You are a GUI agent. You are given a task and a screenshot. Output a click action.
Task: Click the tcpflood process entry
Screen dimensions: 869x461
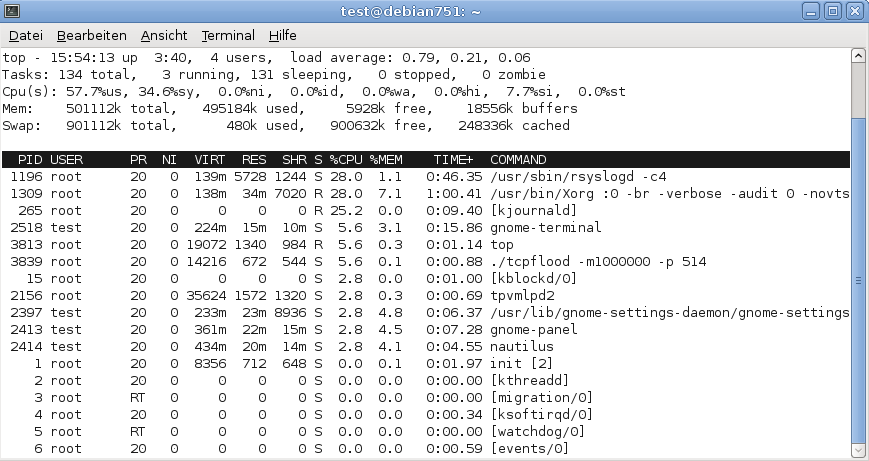click(426, 262)
